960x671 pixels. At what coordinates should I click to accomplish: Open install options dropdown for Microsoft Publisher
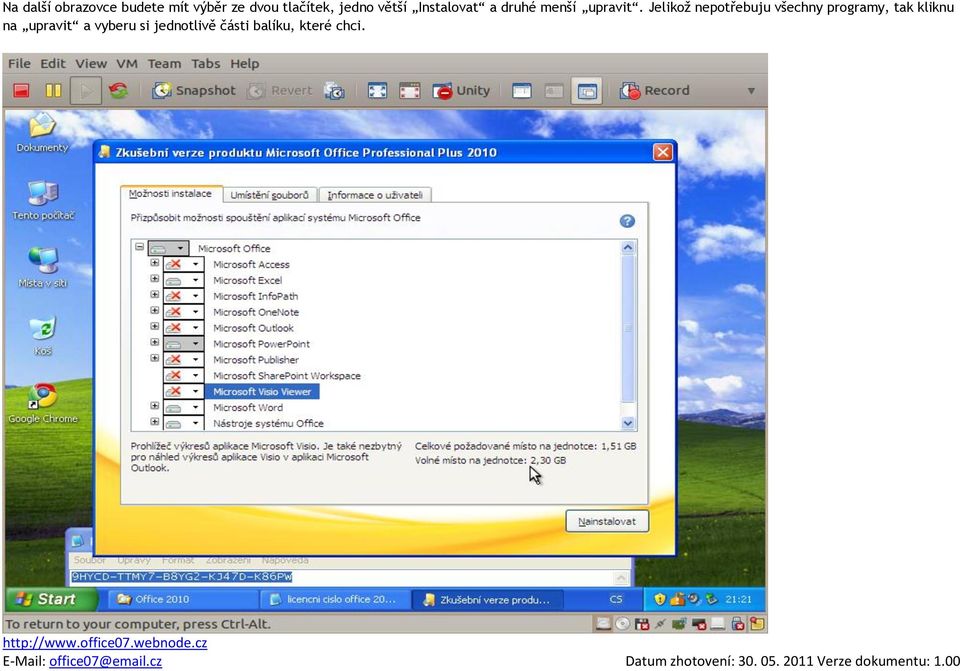(x=184, y=360)
